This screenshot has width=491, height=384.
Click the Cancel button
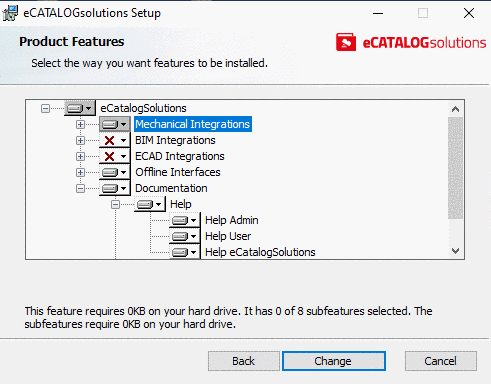click(441, 361)
